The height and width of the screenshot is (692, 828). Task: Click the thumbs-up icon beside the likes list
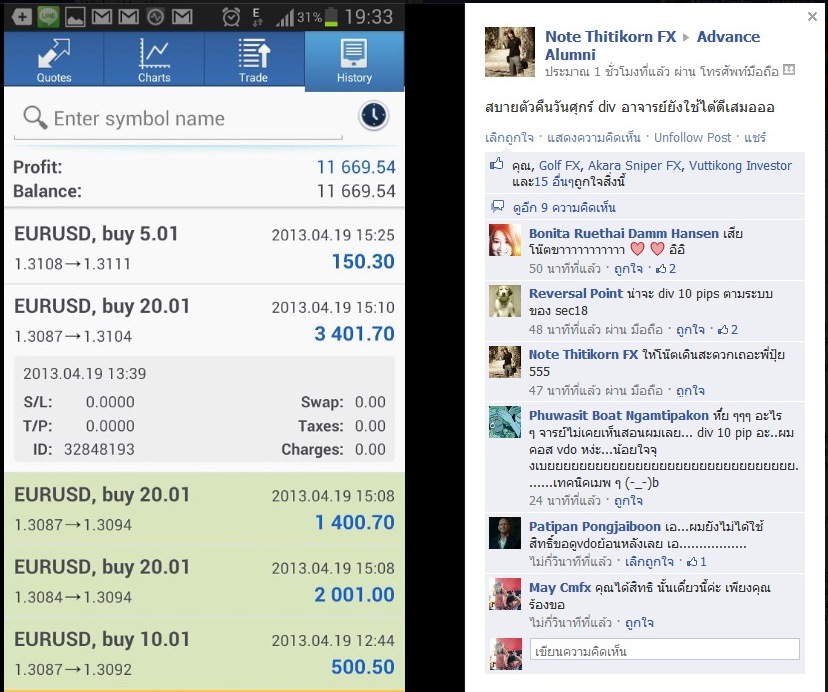pos(496,164)
